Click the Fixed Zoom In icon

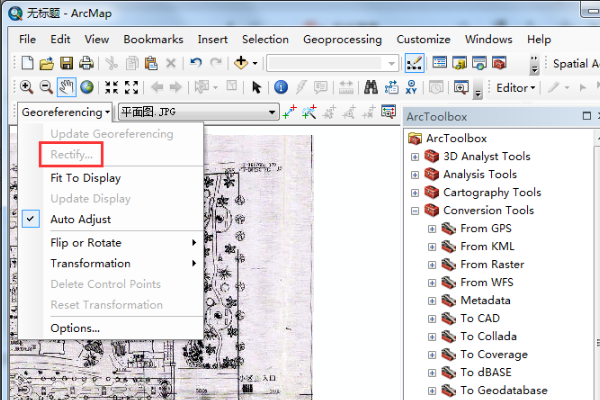coord(112,87)
